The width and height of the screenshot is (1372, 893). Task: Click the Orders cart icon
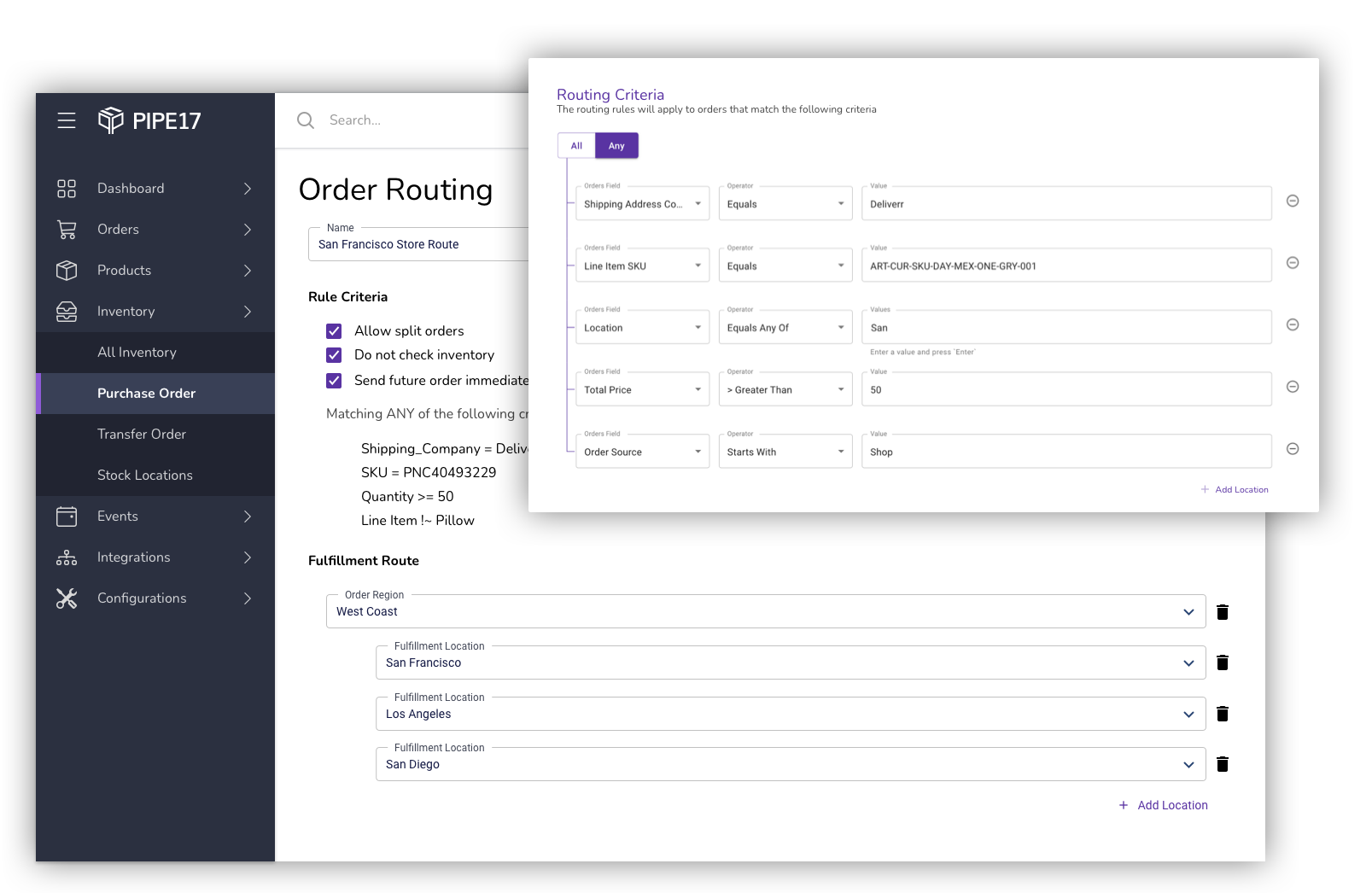coord(67,230)
